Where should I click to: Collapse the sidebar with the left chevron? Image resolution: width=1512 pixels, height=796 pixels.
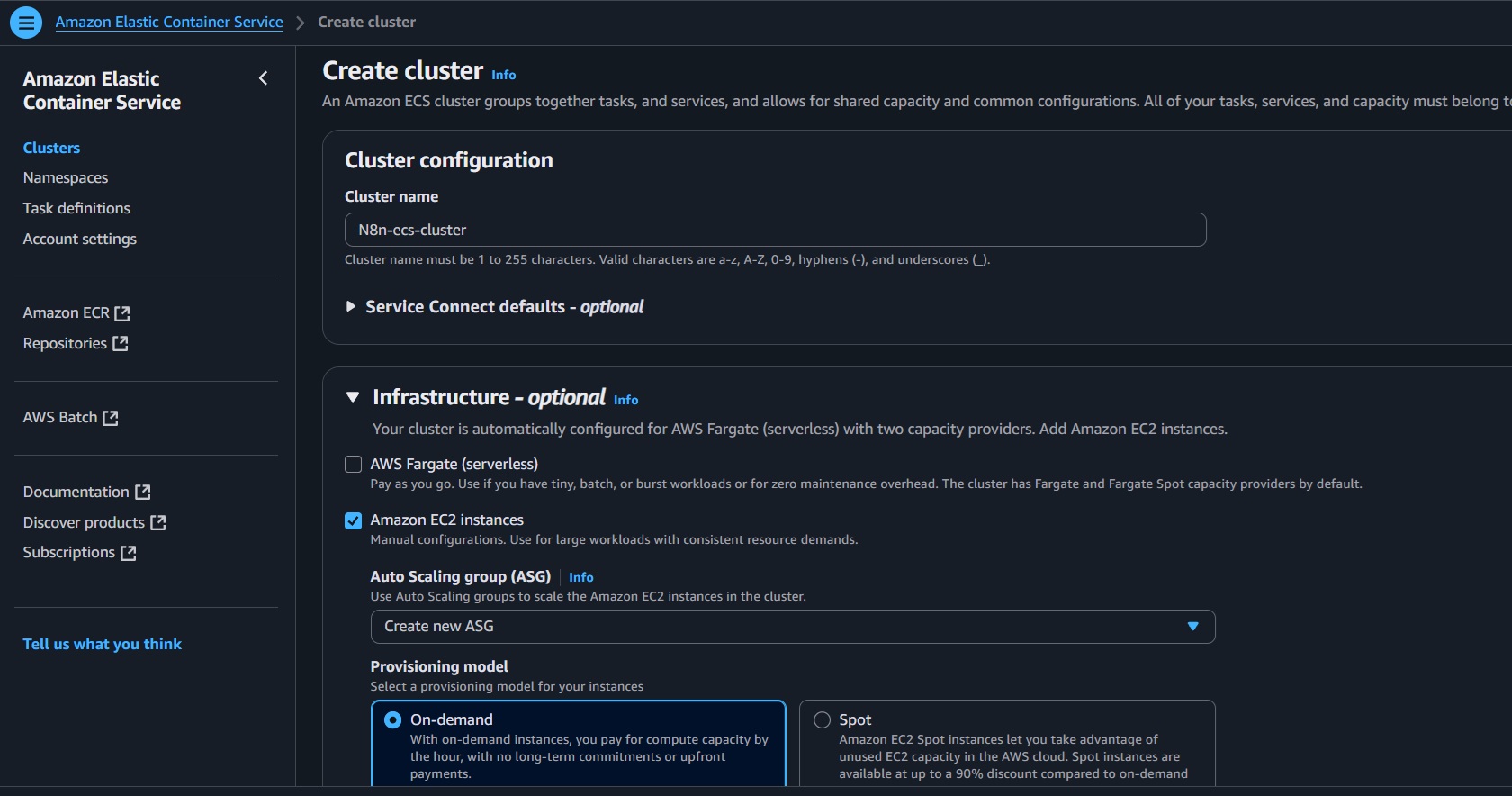[x=263, y=78]
